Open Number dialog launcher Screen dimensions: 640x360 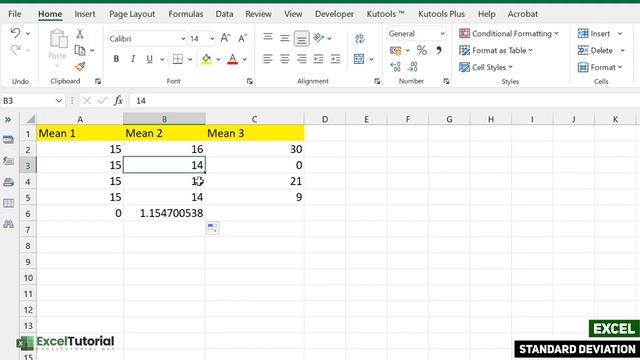click(x=446, y=81)
